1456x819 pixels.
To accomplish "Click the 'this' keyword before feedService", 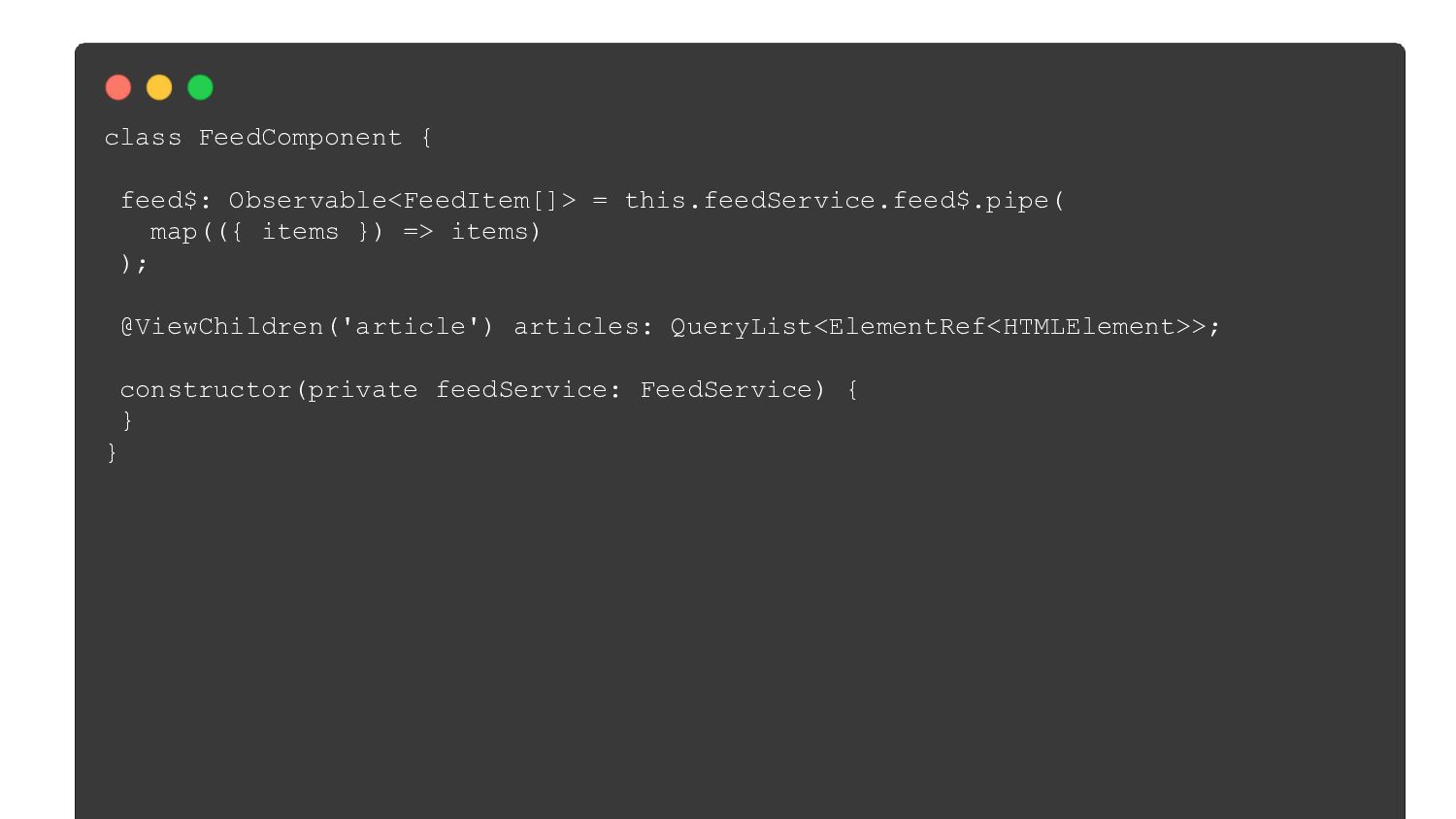I will click(655, 201).
